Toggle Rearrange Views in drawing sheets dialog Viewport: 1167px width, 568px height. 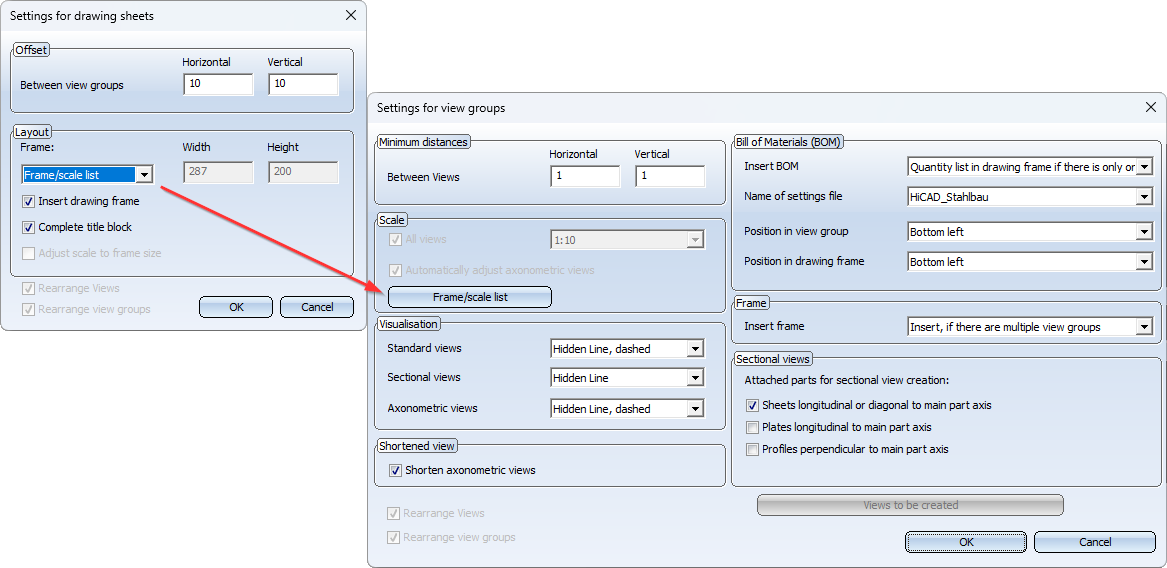(x=28, y=288)
